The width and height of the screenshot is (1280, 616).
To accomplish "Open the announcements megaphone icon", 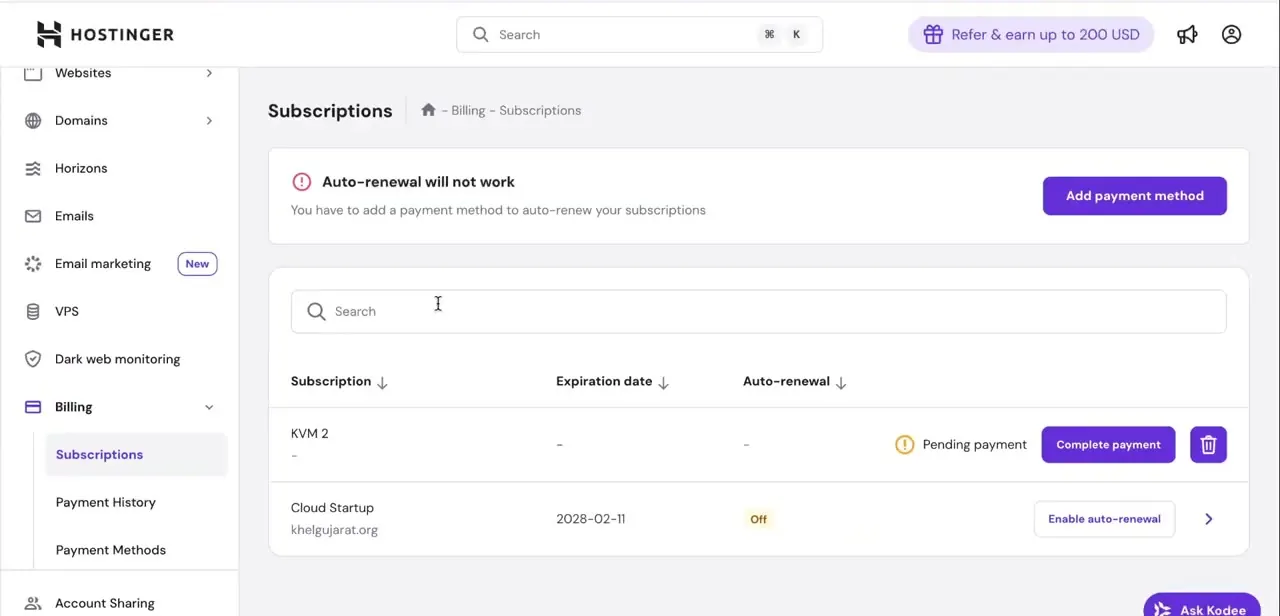I will pyautogui.click(x=1187, y=35).
